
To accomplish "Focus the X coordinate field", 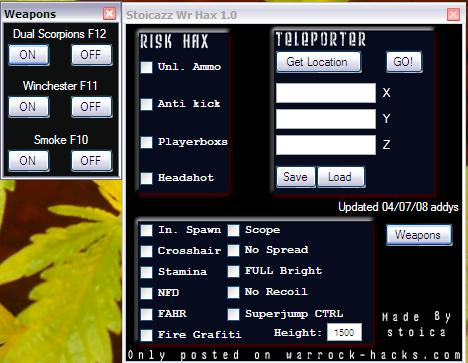I will click(326, 93).
